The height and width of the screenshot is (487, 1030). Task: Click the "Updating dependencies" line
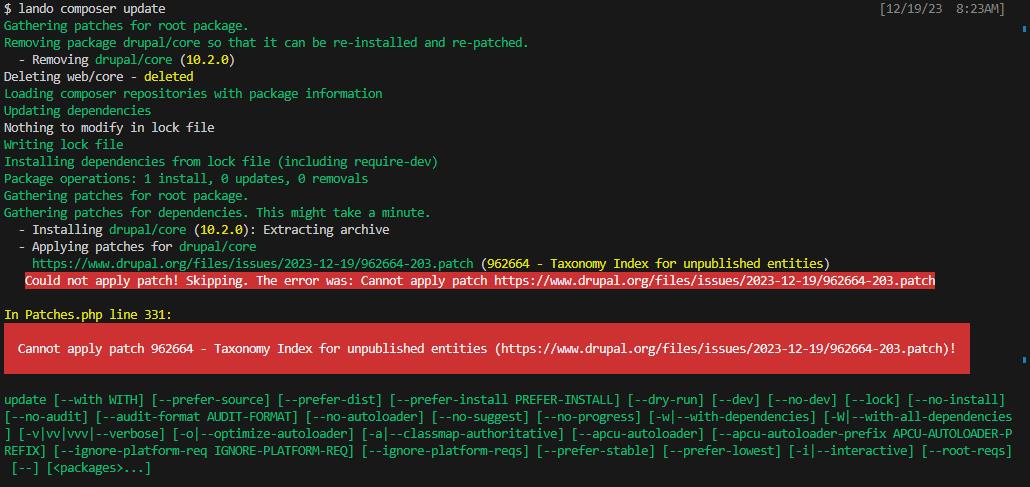click(78, 110)
